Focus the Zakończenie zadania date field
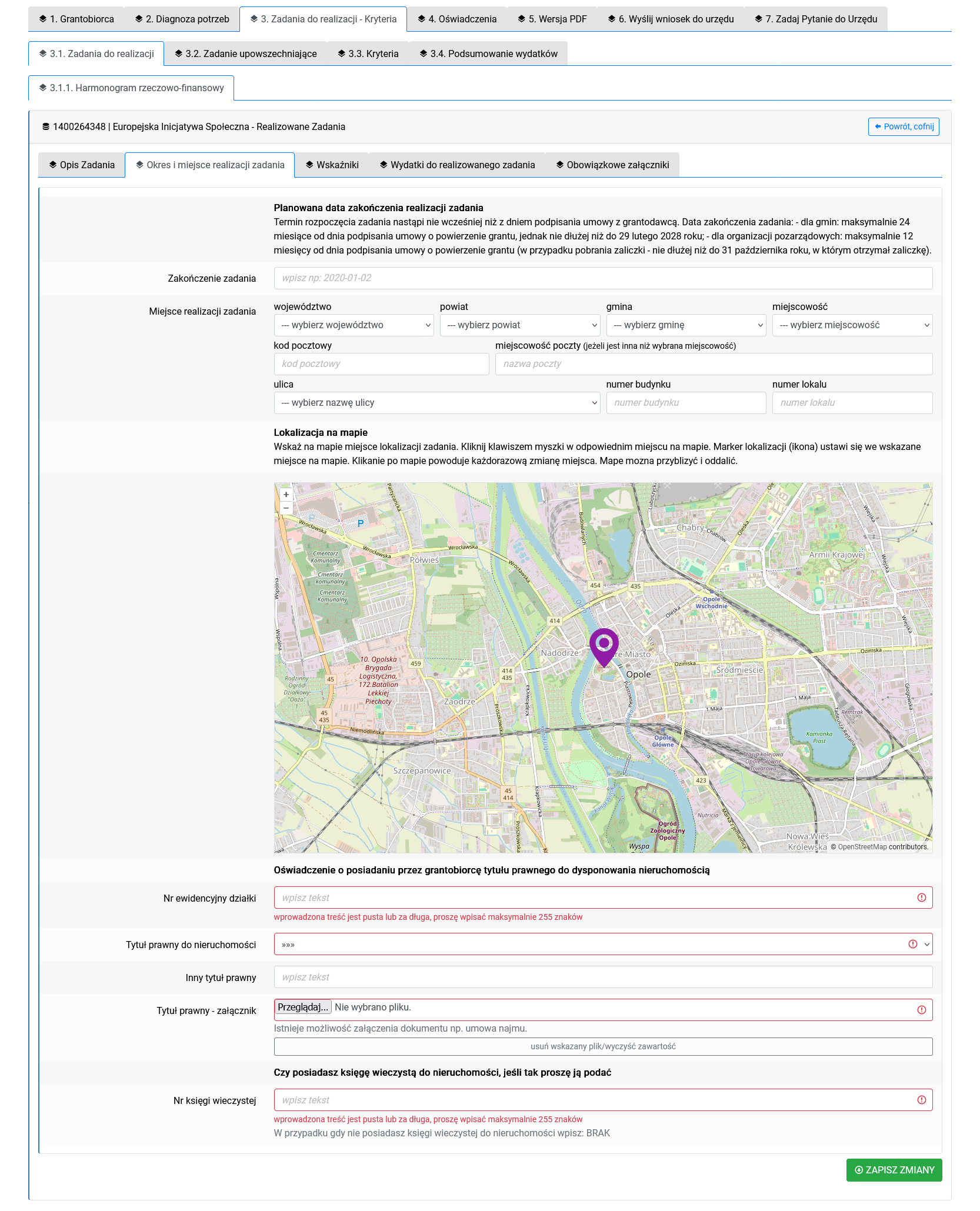 (x=603, y=278)
